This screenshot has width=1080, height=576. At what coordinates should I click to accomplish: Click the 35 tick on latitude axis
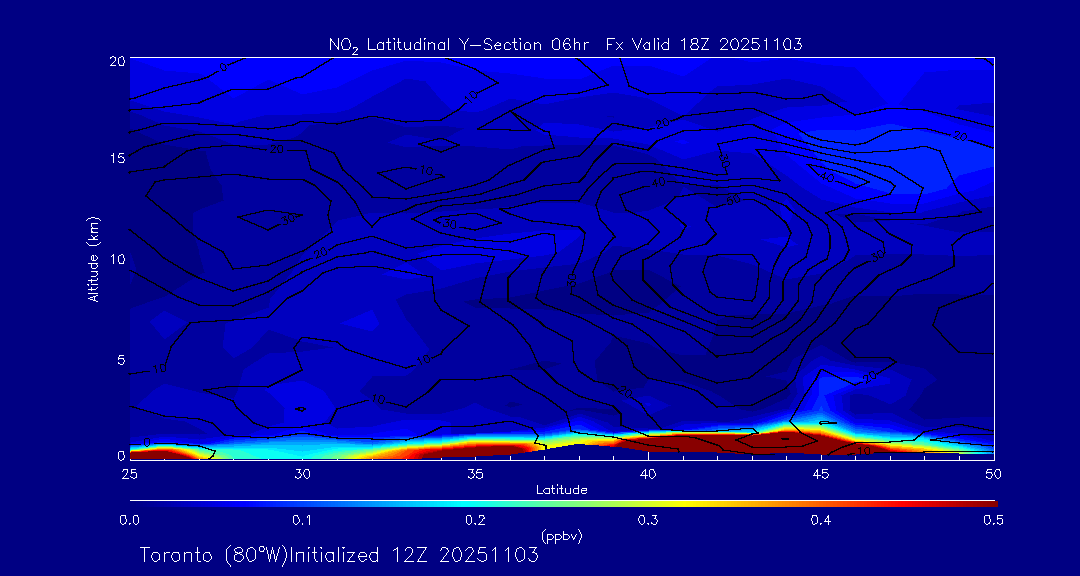(476, 472)
